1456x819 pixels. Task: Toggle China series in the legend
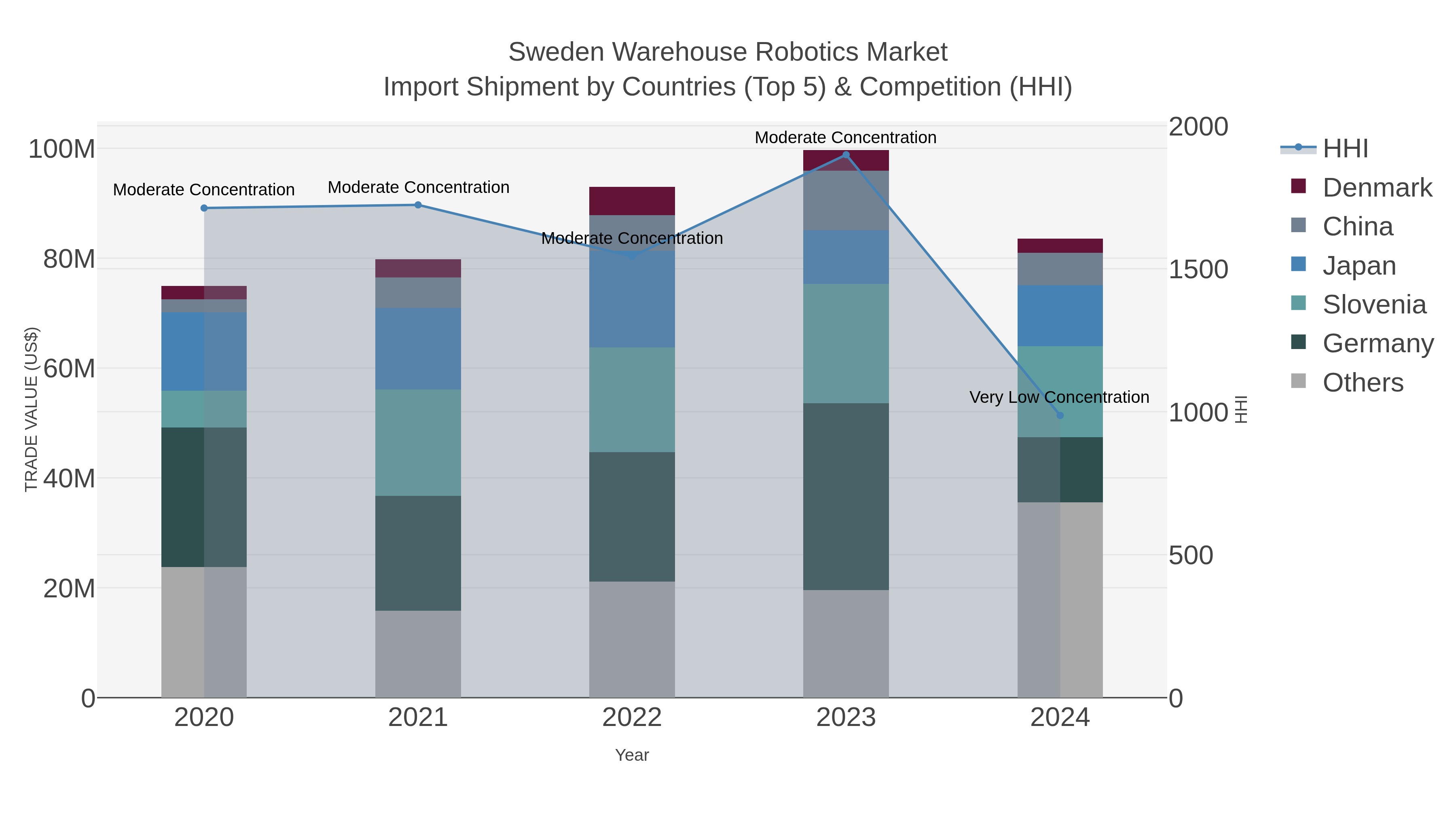click(x=1342, y=226)
